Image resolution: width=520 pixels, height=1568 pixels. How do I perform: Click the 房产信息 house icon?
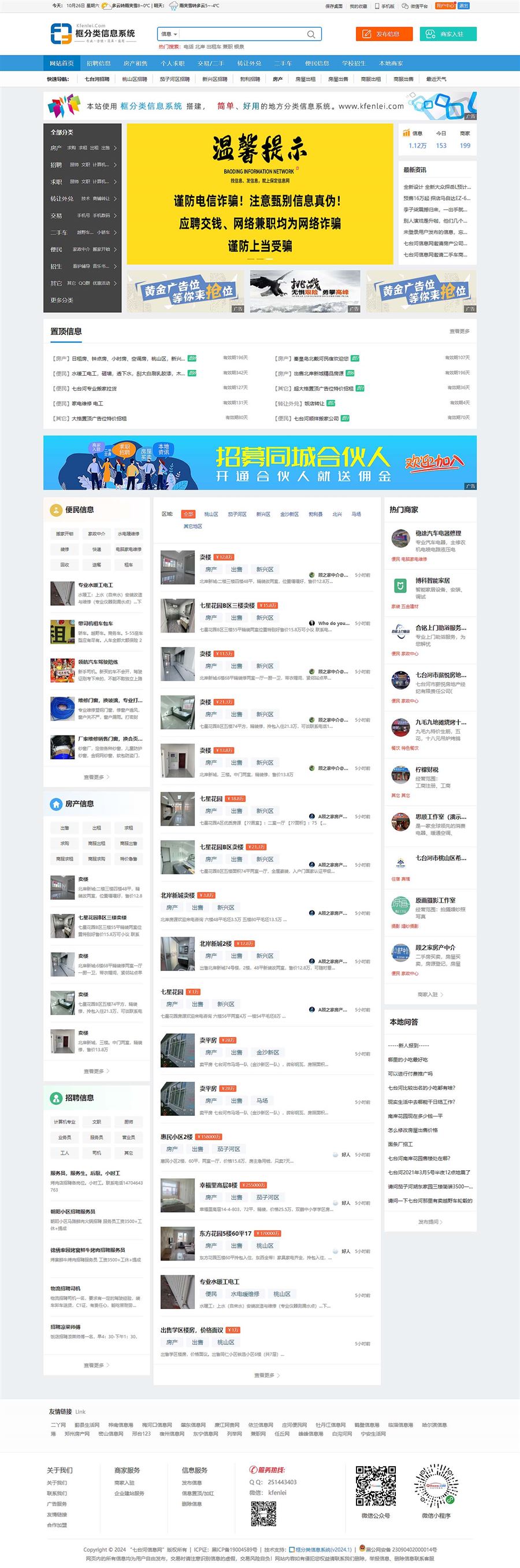point(55,804)
